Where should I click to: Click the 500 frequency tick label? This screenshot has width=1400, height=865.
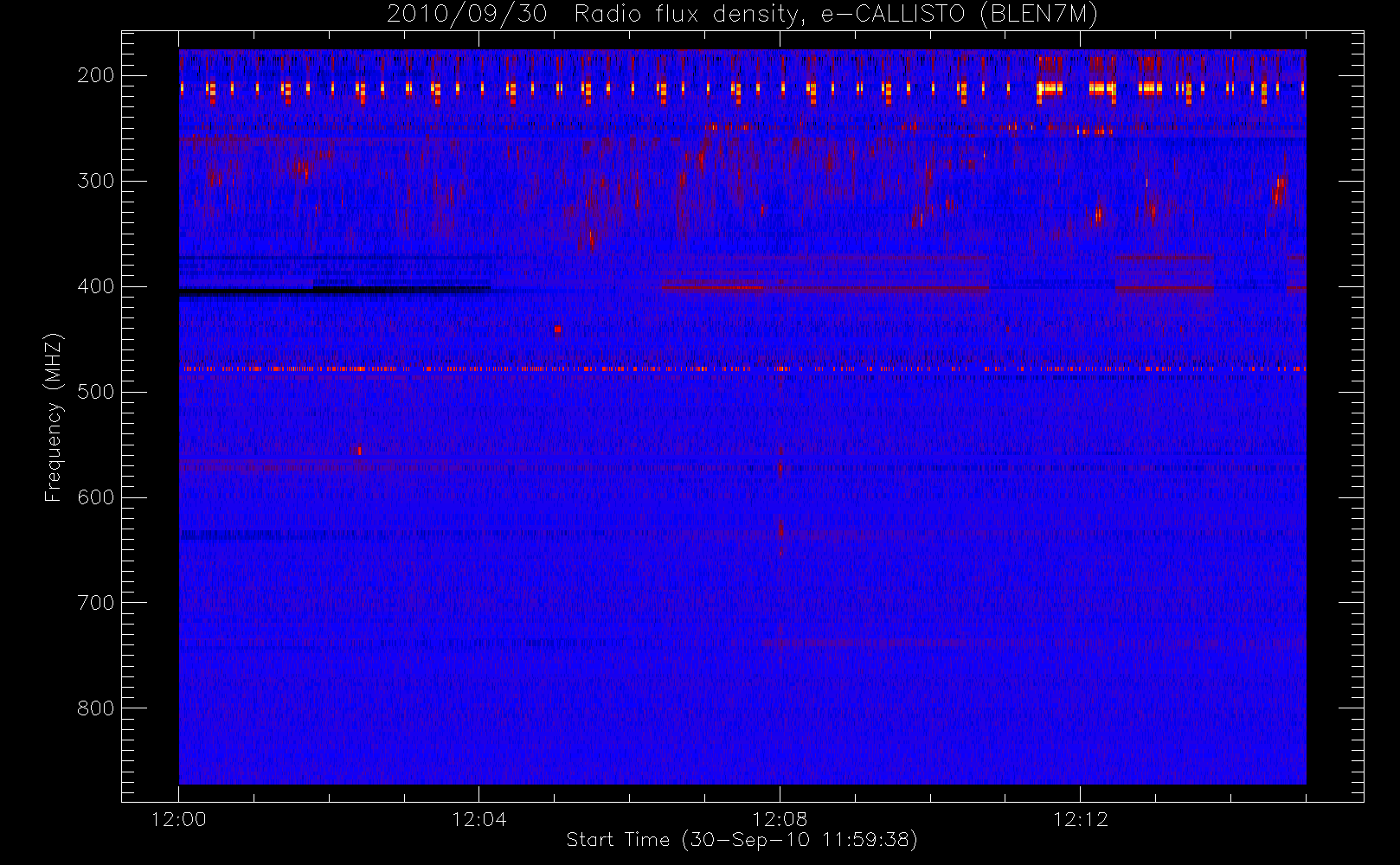96,392
